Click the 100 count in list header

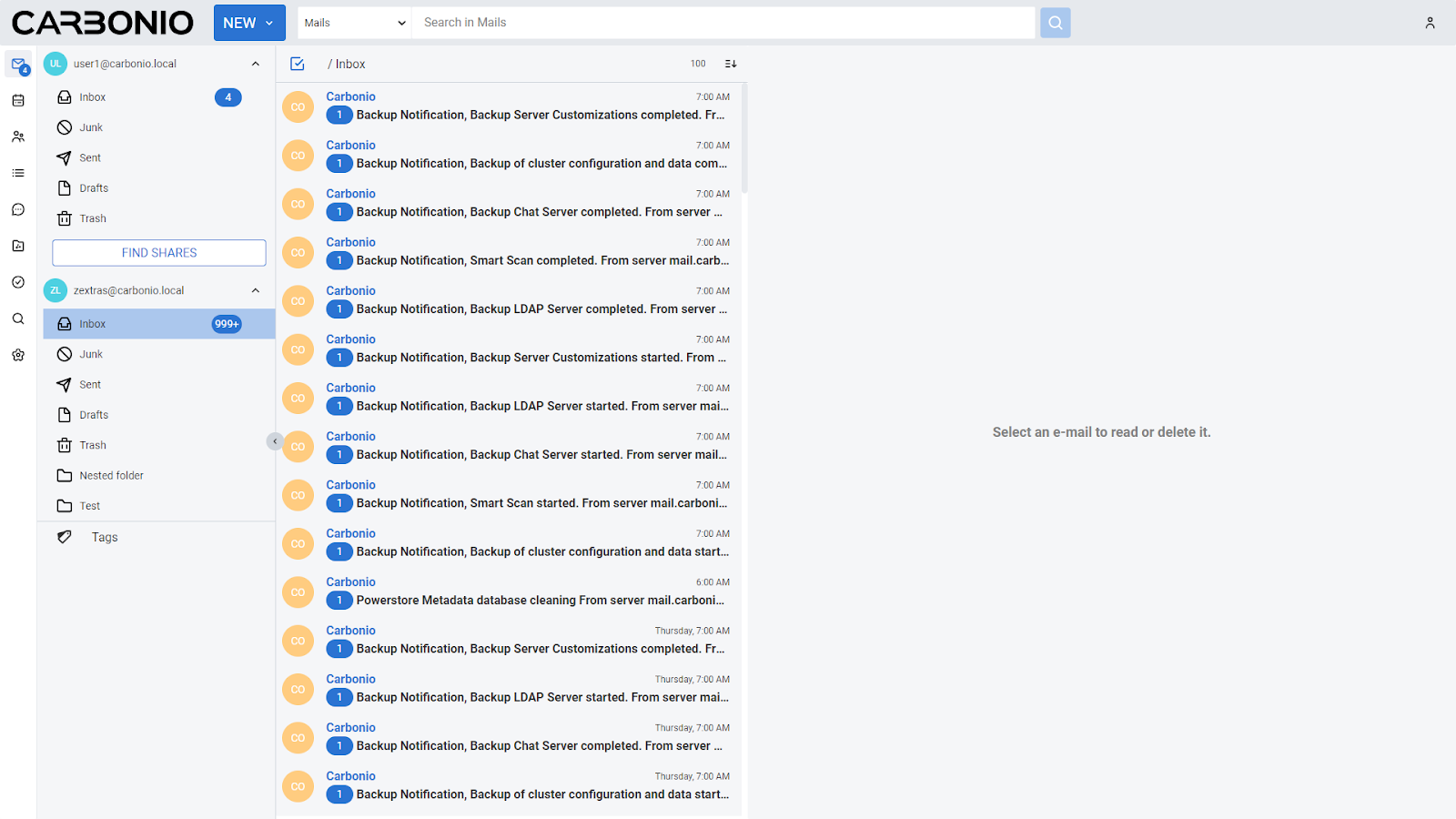point(698,64)
